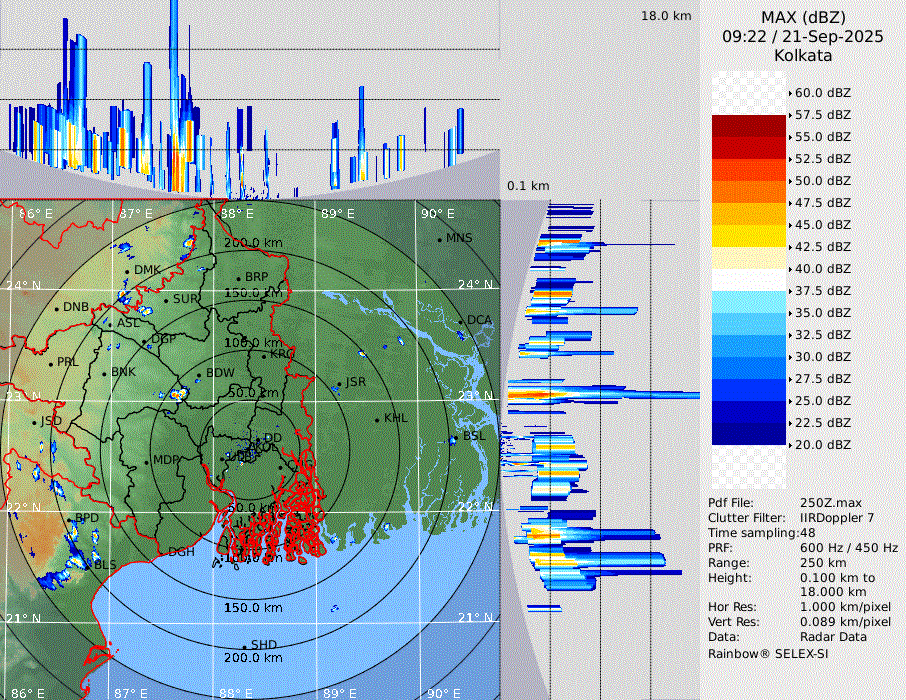906x700 pixels.
Task: Click the 60.0 dBZ legend arrow marker
Action: tap(791, 93)
